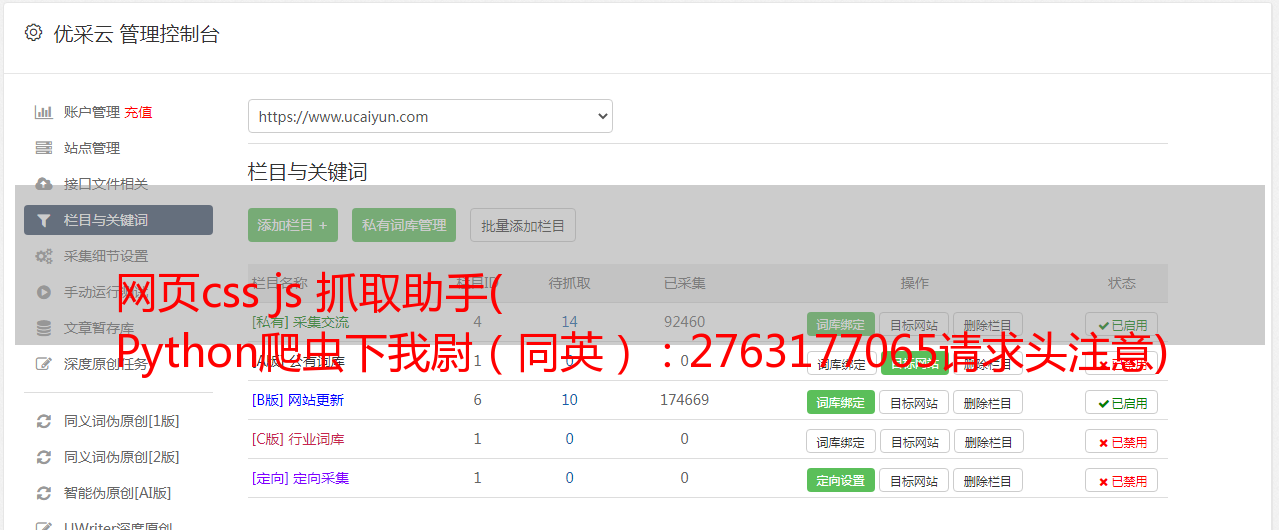1279x530 pixels.
Task: Click the [C版] 行业词库 column name
Action: coord(298,439)
